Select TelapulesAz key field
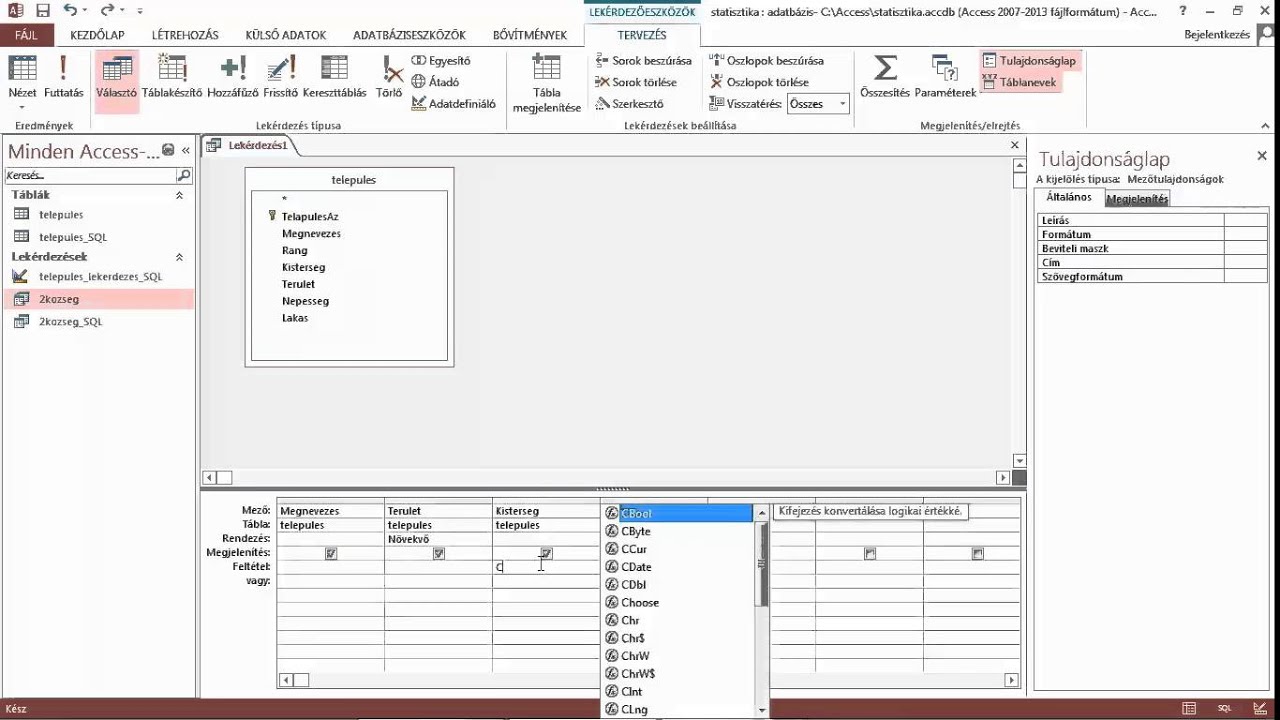The image size is (1280, 720). click(310, 216)
